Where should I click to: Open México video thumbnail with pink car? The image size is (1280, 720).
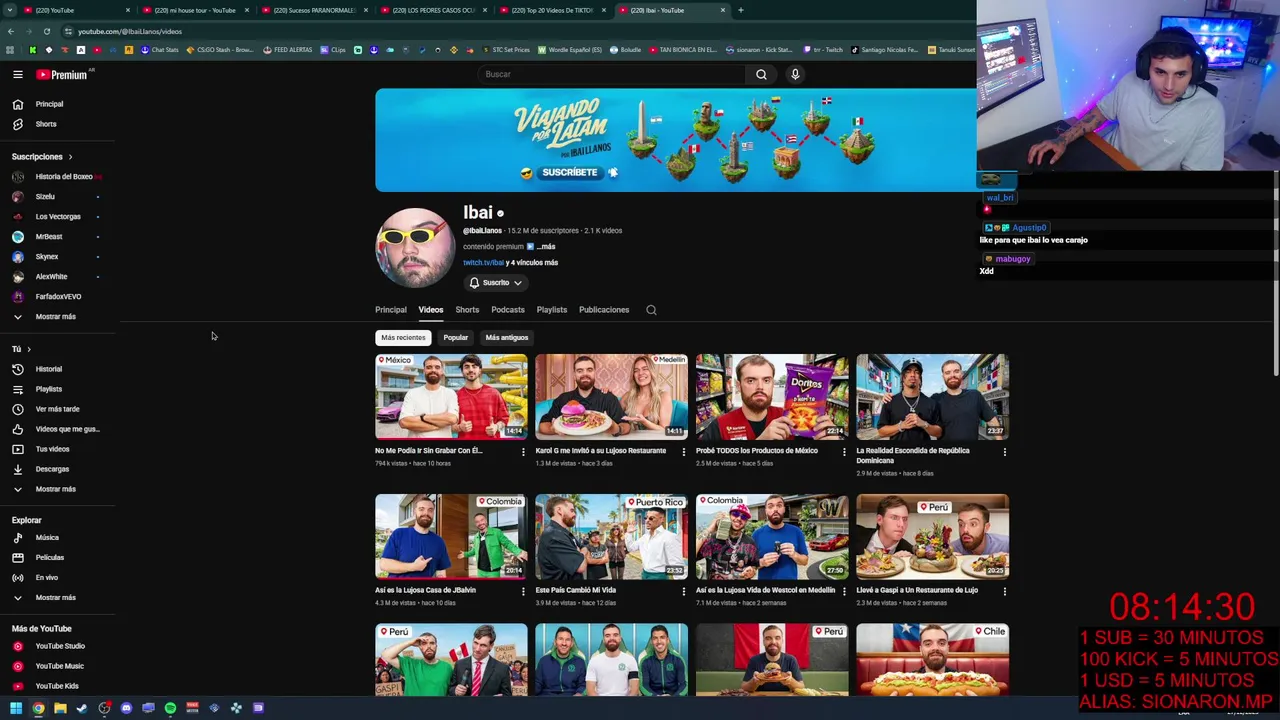pyautogui.click(x=451, y=397)
